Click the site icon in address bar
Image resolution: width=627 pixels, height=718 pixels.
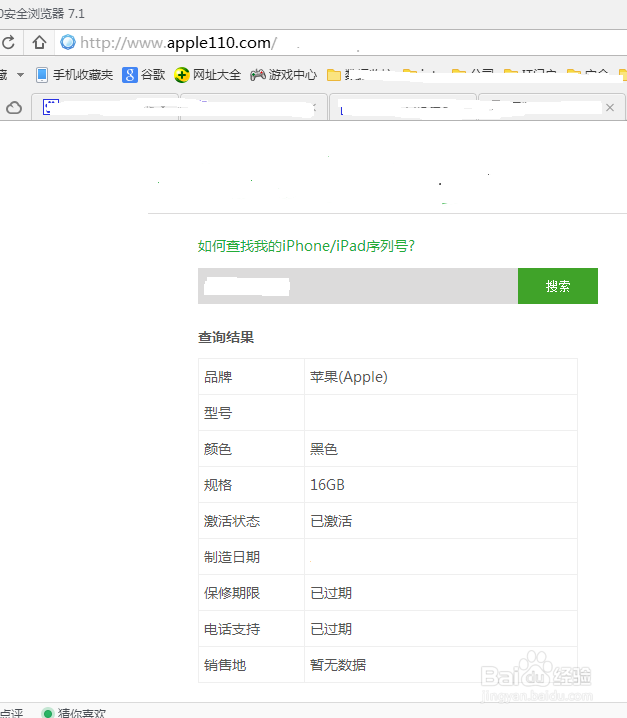(x=68, y=43)
